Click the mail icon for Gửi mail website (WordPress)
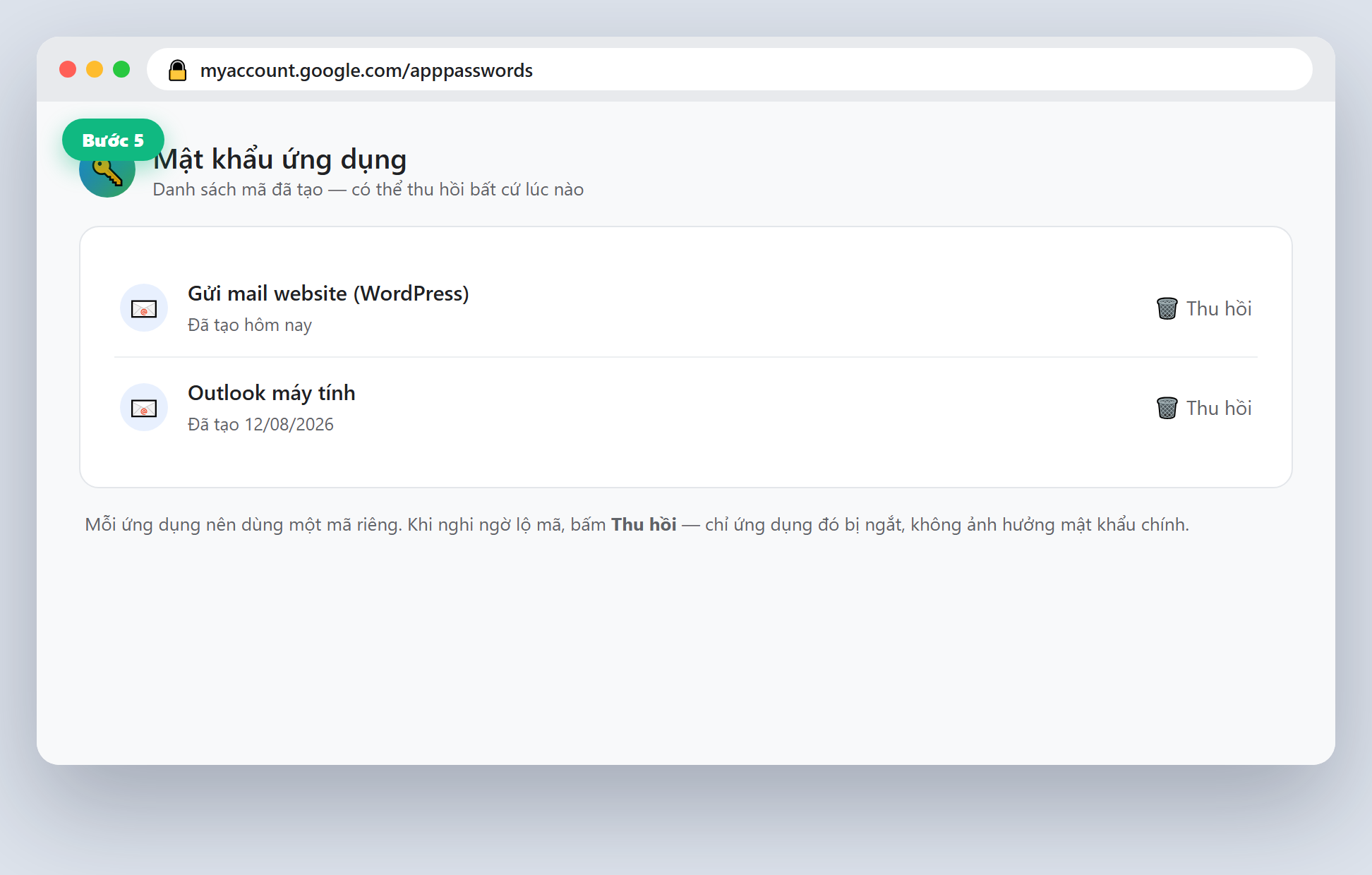The height and width of the screenshot is (875, 1372). (x=144, y=308)
